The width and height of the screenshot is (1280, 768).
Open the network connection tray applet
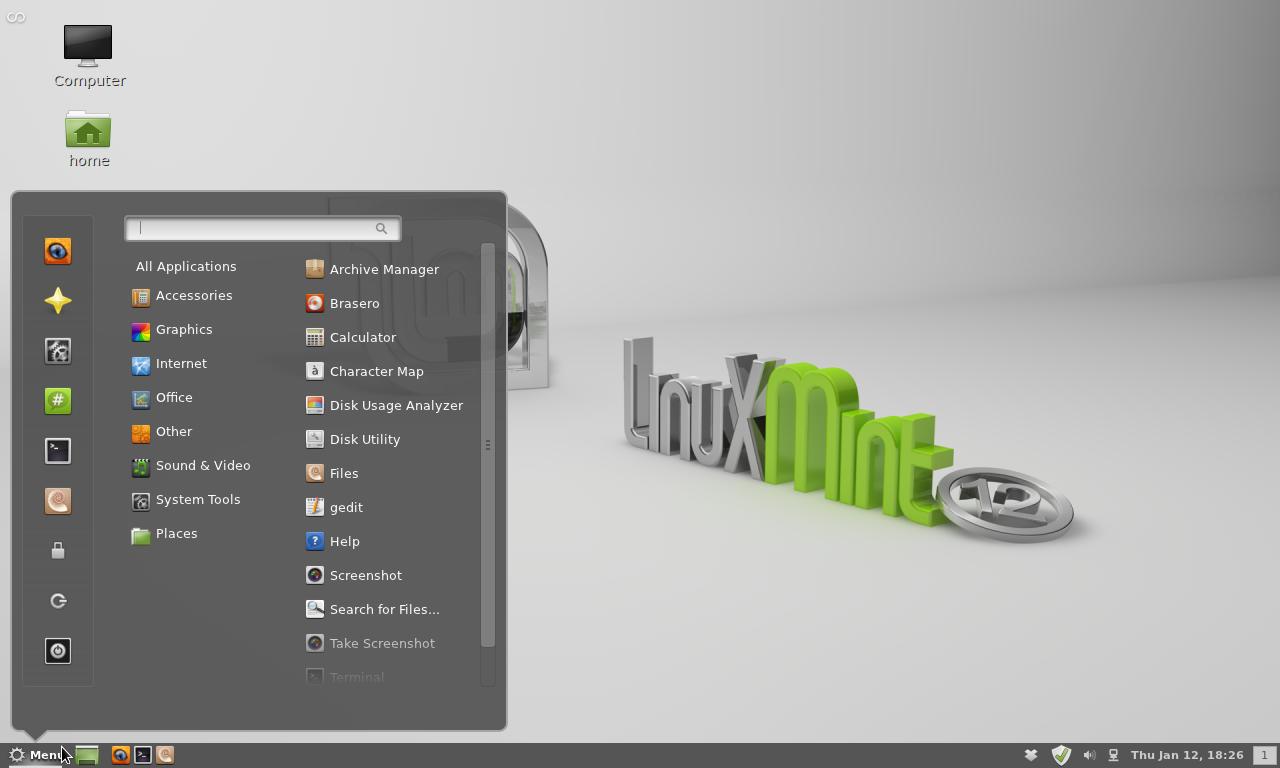[1113, 755]
